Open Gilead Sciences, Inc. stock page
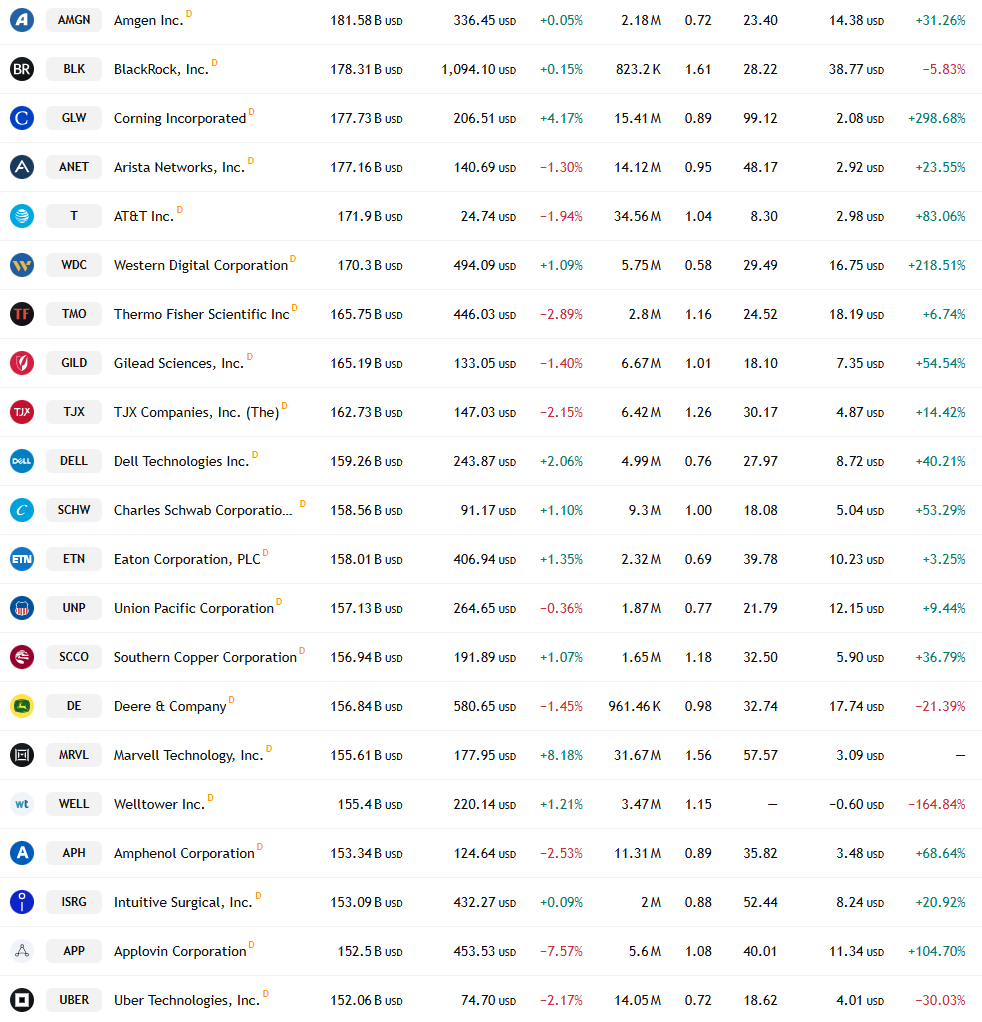This screenshot has width=982, height=1022. 179,363
